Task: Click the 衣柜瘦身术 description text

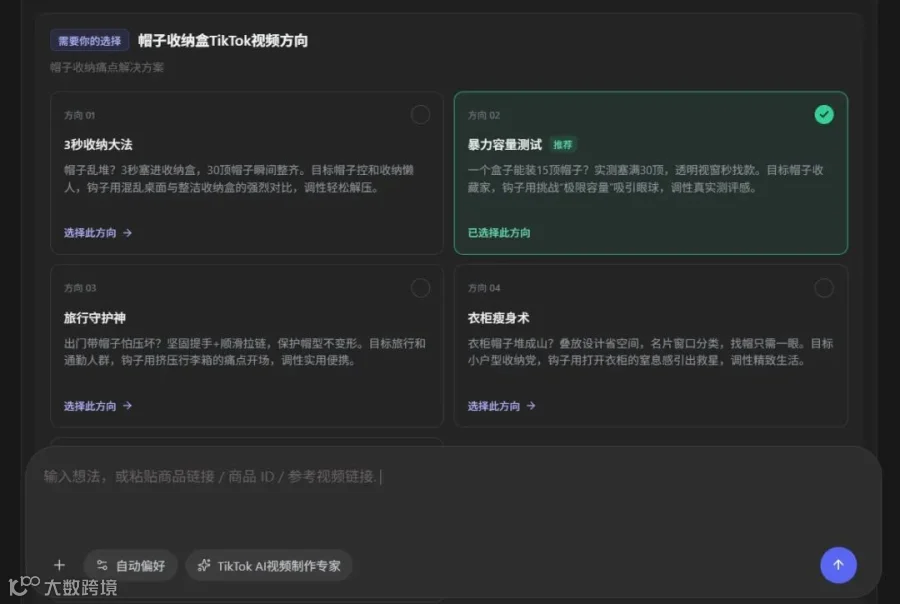Action: (x=650, y=352)
